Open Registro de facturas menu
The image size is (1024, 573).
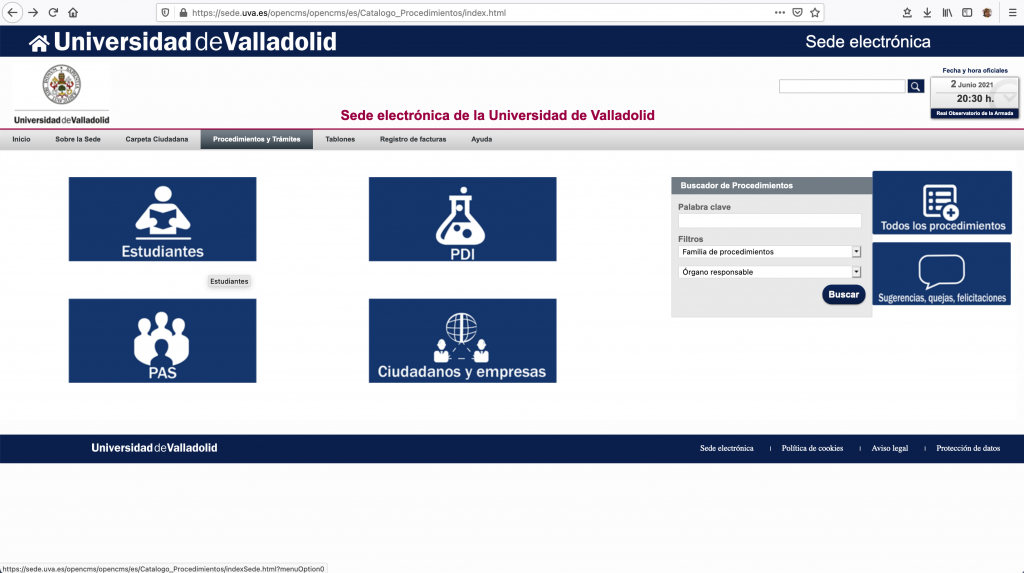coord(413,139)
